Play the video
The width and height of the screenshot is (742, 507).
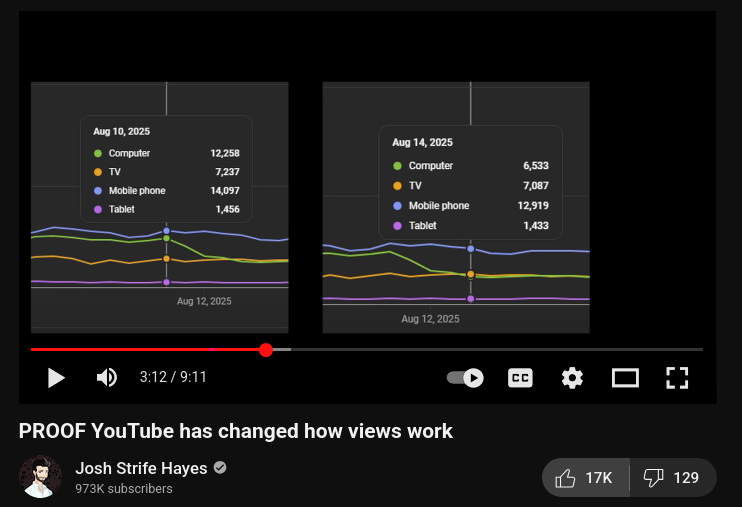56,378
